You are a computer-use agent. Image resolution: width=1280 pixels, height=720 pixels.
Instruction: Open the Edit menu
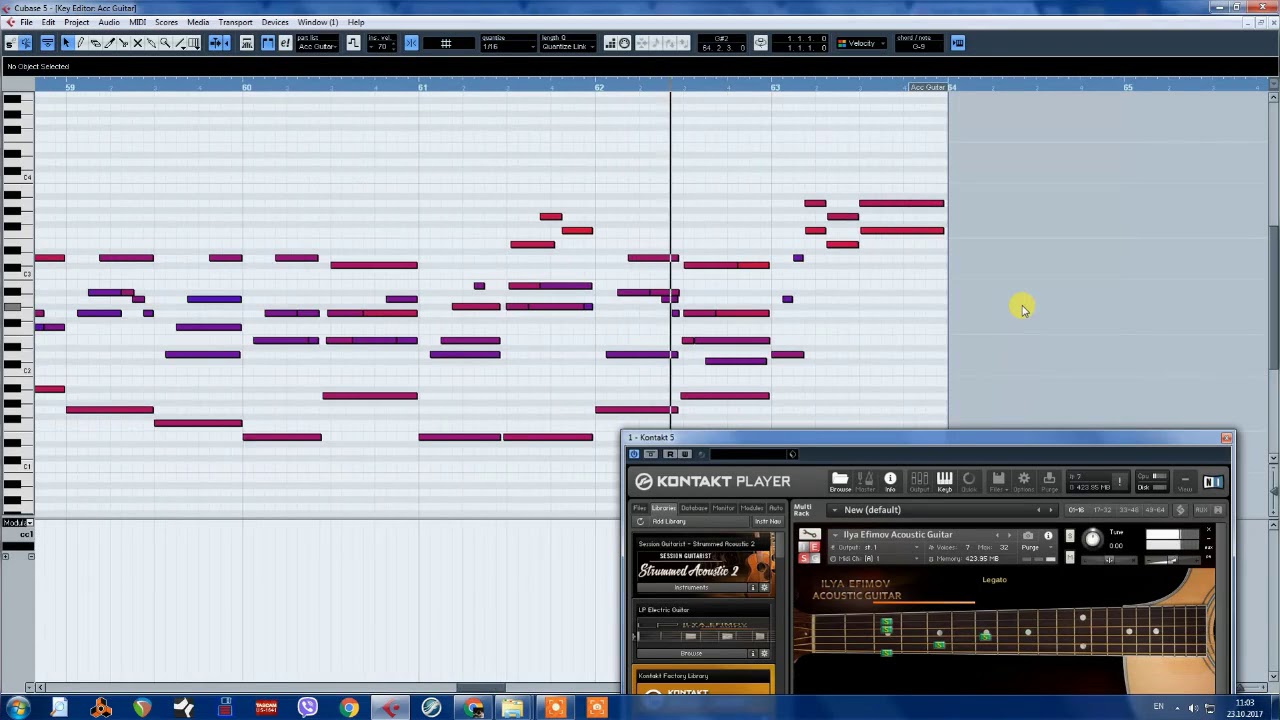coord(48,22)
